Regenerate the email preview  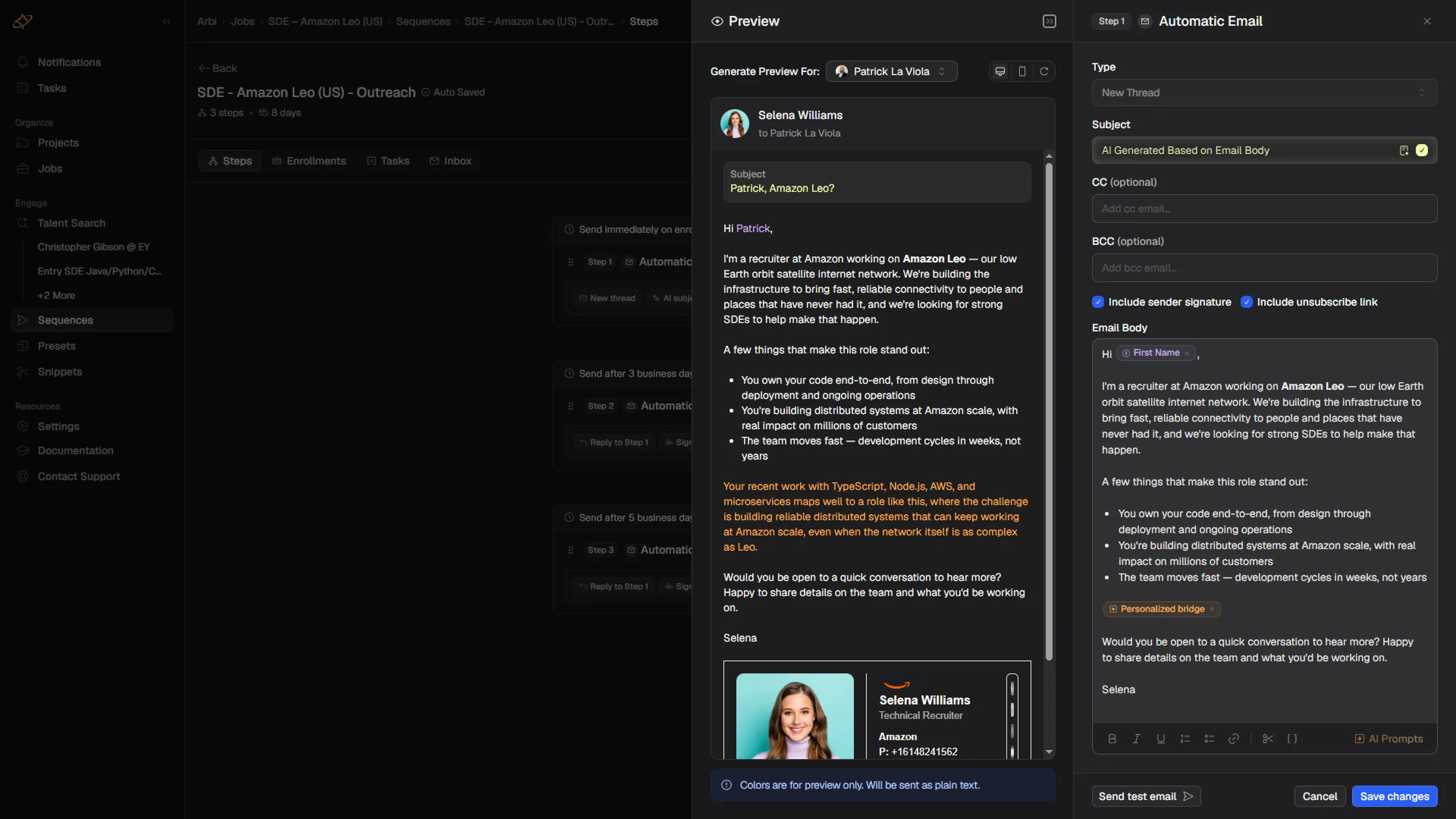(x=1043, y=71)
